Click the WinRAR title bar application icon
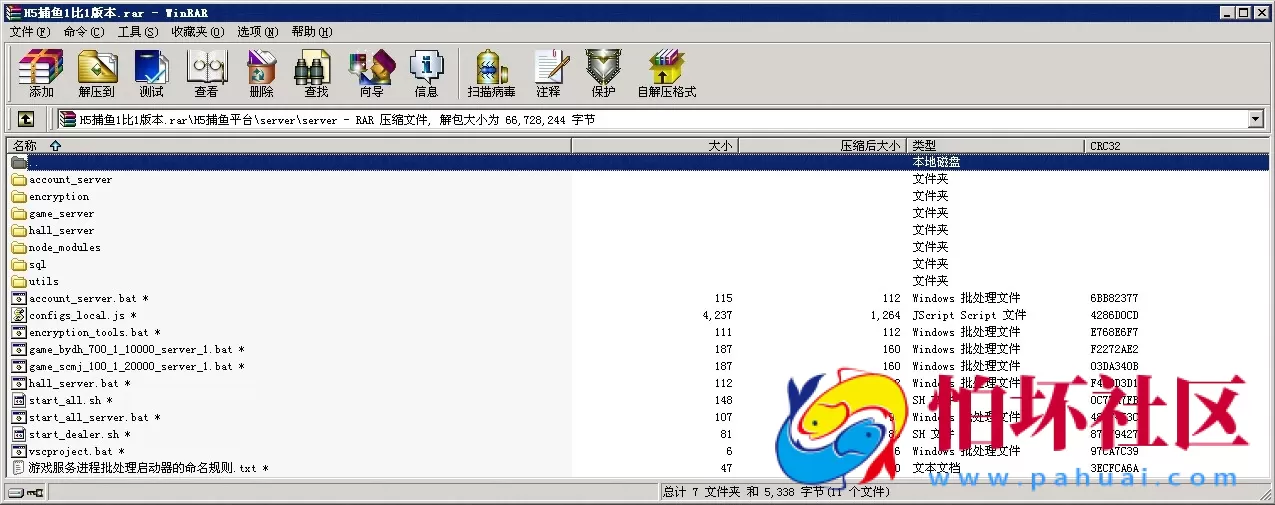The width and height of the screenshot is (1275, 505). pyautogui.click(x=13, y=12)
